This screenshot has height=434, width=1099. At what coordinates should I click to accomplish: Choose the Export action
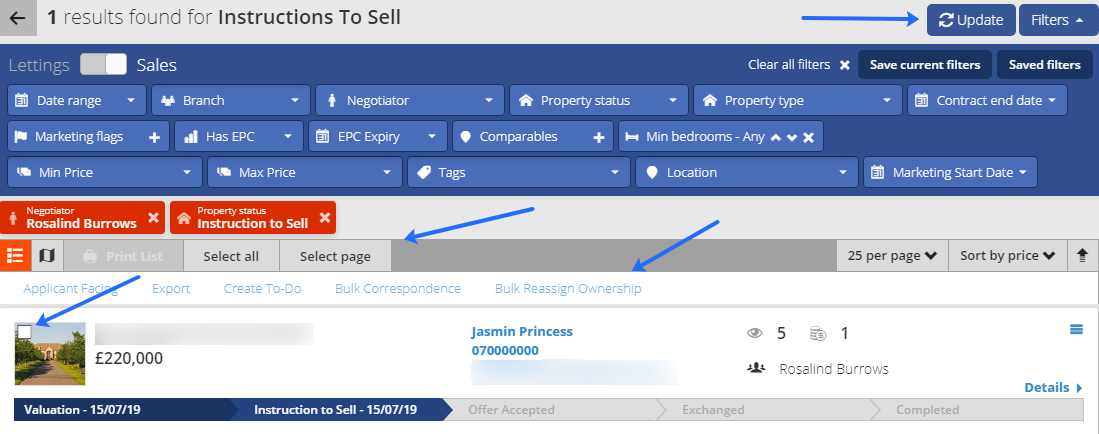[x=171, y=288]
